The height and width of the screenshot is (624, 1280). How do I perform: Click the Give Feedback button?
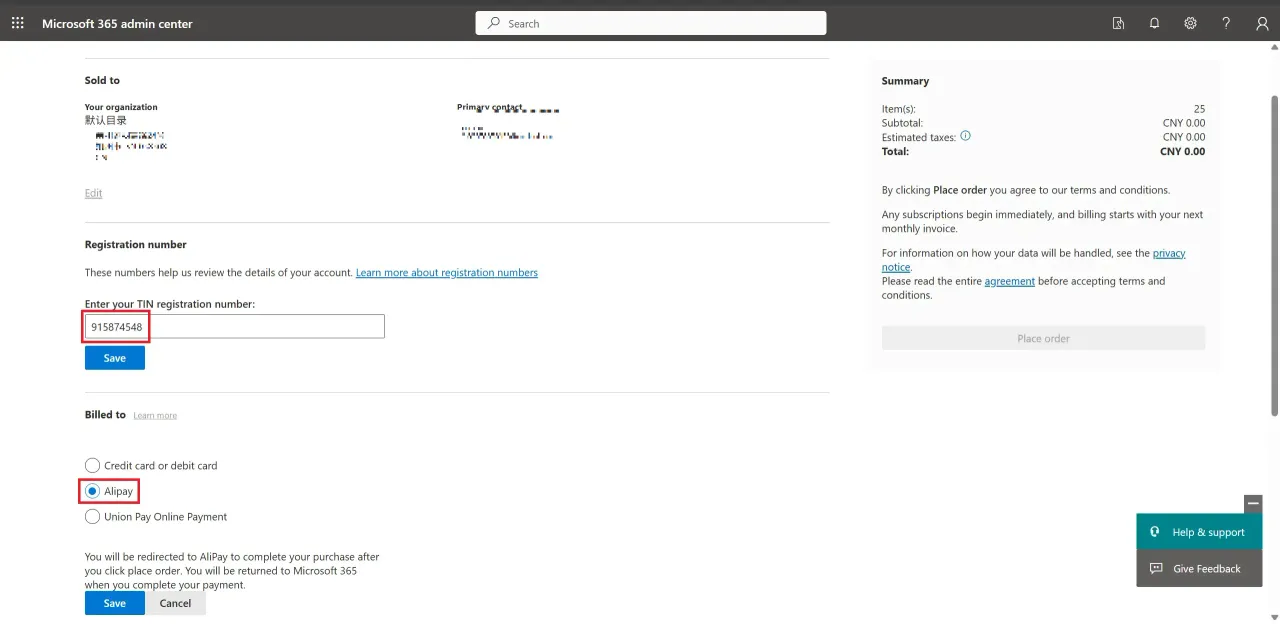point(1199,569)
